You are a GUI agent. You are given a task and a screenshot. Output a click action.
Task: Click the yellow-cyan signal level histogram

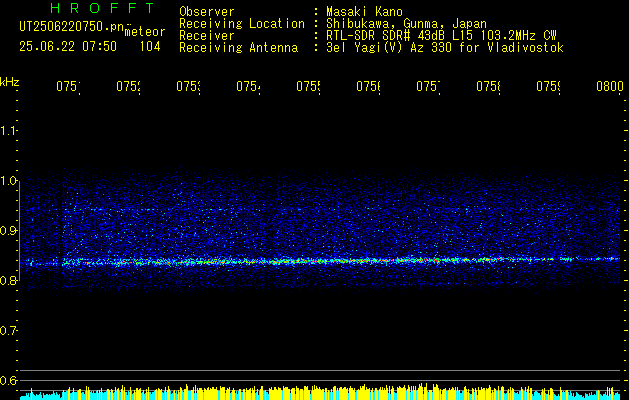point(320,392)
